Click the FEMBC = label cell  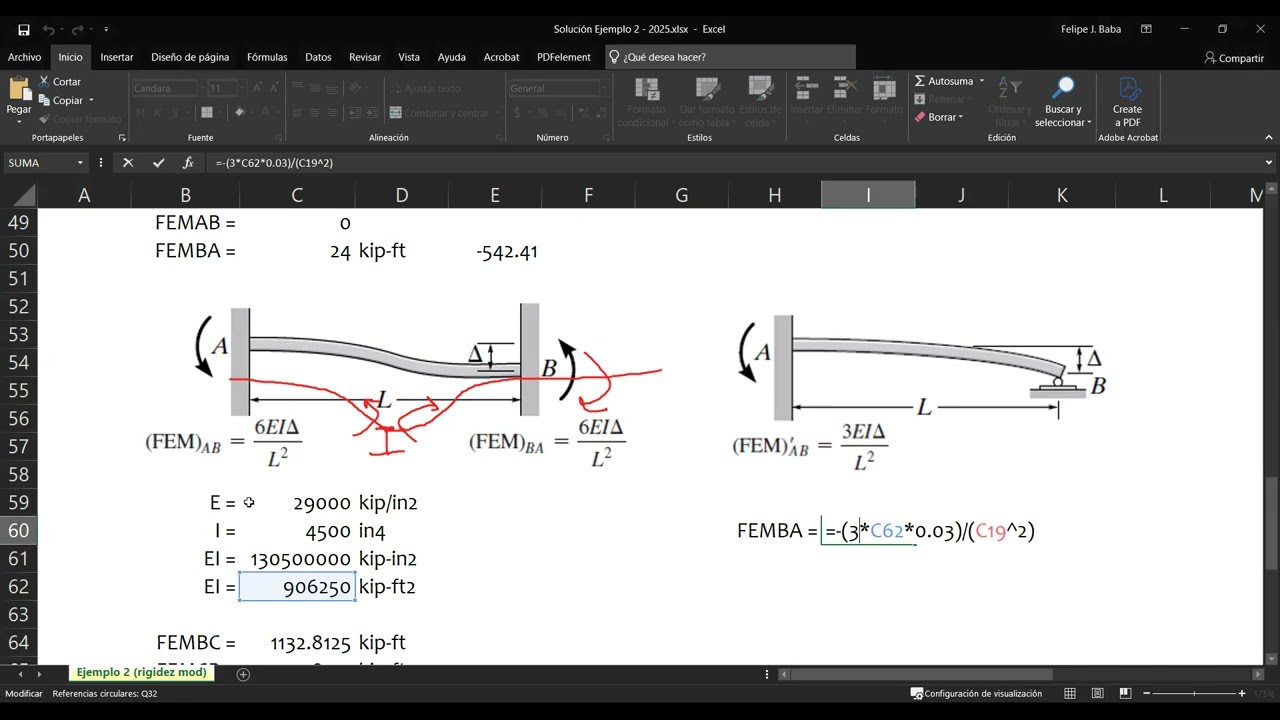click(186, 643)
